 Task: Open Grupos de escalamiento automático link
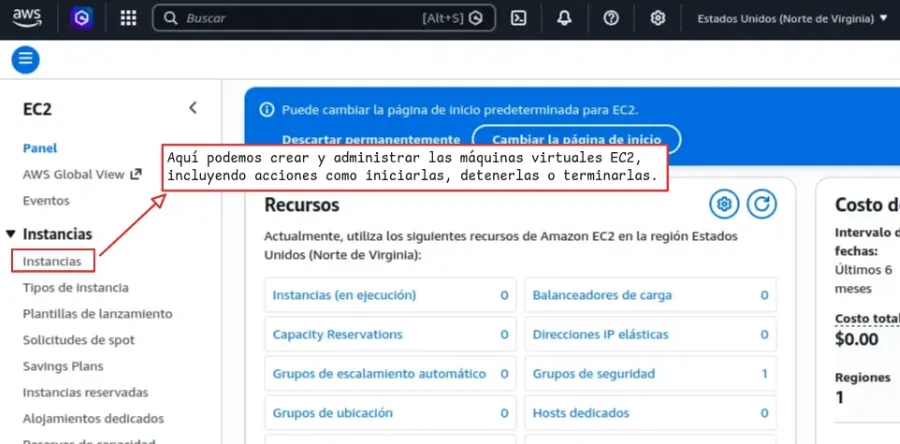[379, 374]
